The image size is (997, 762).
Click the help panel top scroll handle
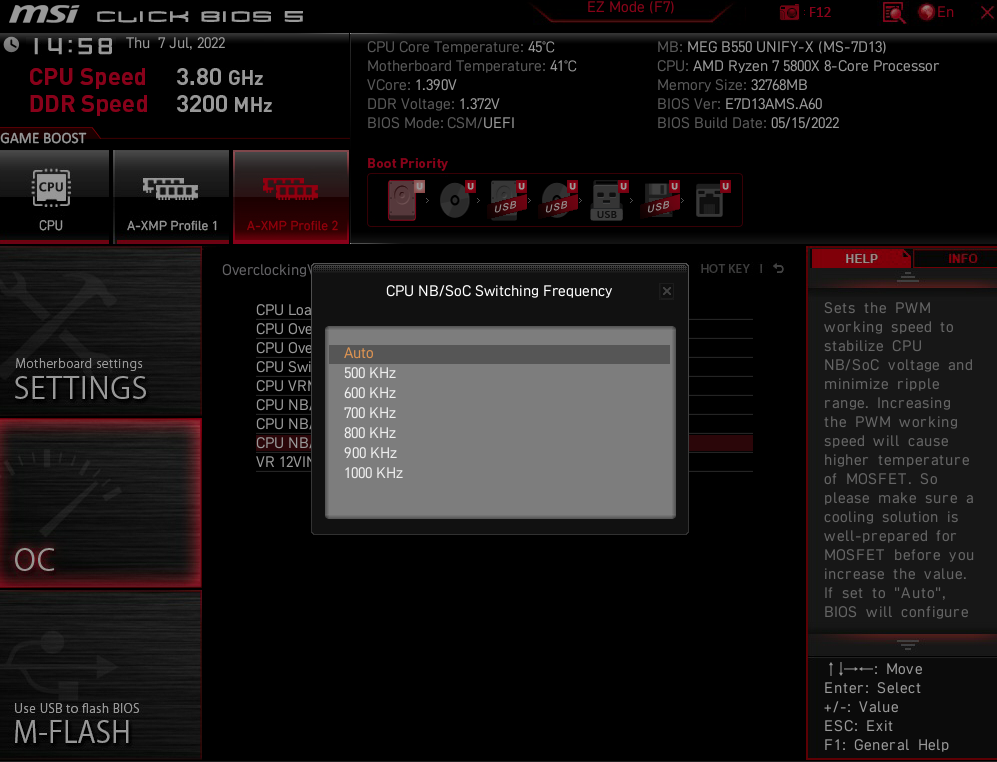tap(907, 277)
